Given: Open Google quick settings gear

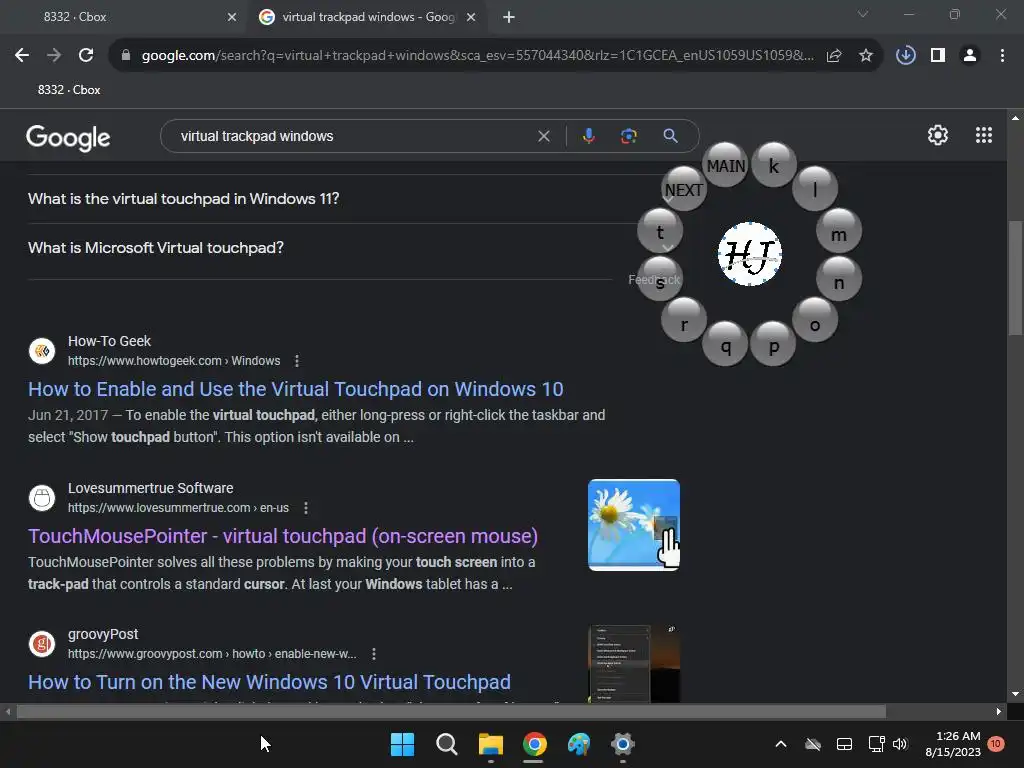Looking at the screenshot, I should pos(938,135).
